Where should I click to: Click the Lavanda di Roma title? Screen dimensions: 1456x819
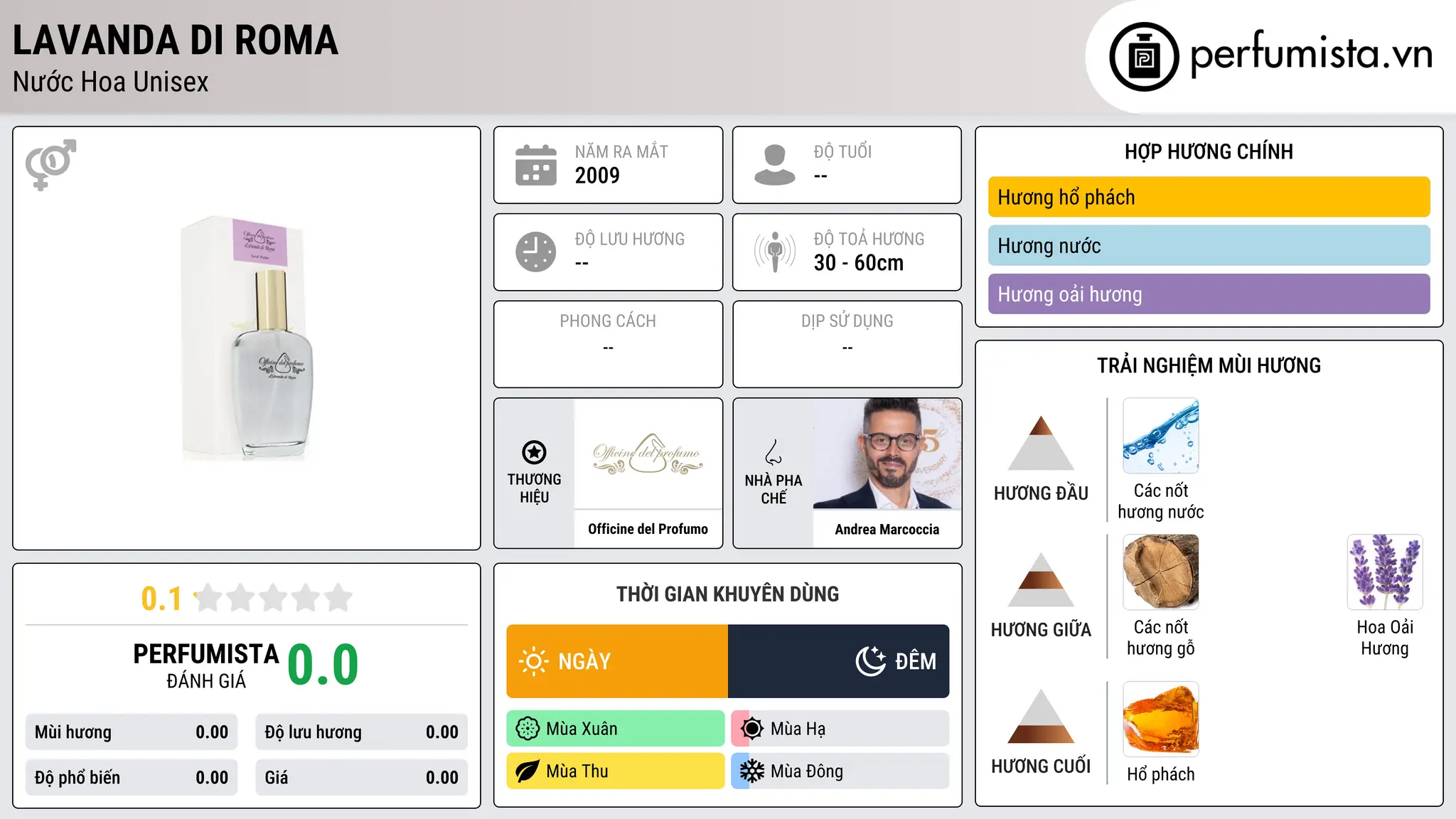tap(176, 41)
